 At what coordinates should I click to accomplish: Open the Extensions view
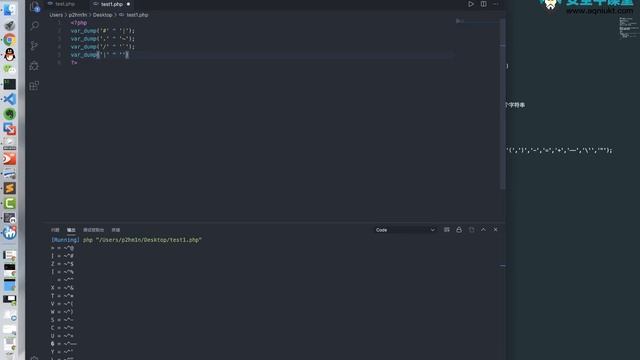(35, 85)
